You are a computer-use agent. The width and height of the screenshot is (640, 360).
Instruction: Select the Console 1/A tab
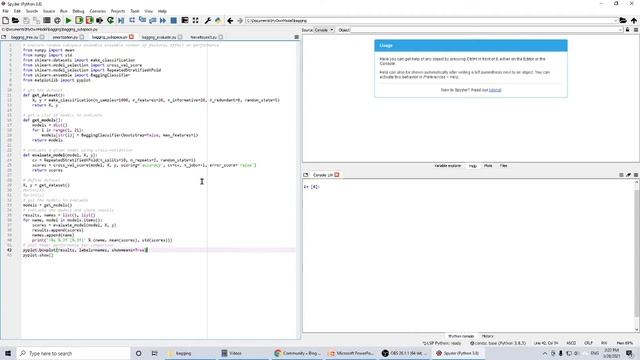click(322, 175)
